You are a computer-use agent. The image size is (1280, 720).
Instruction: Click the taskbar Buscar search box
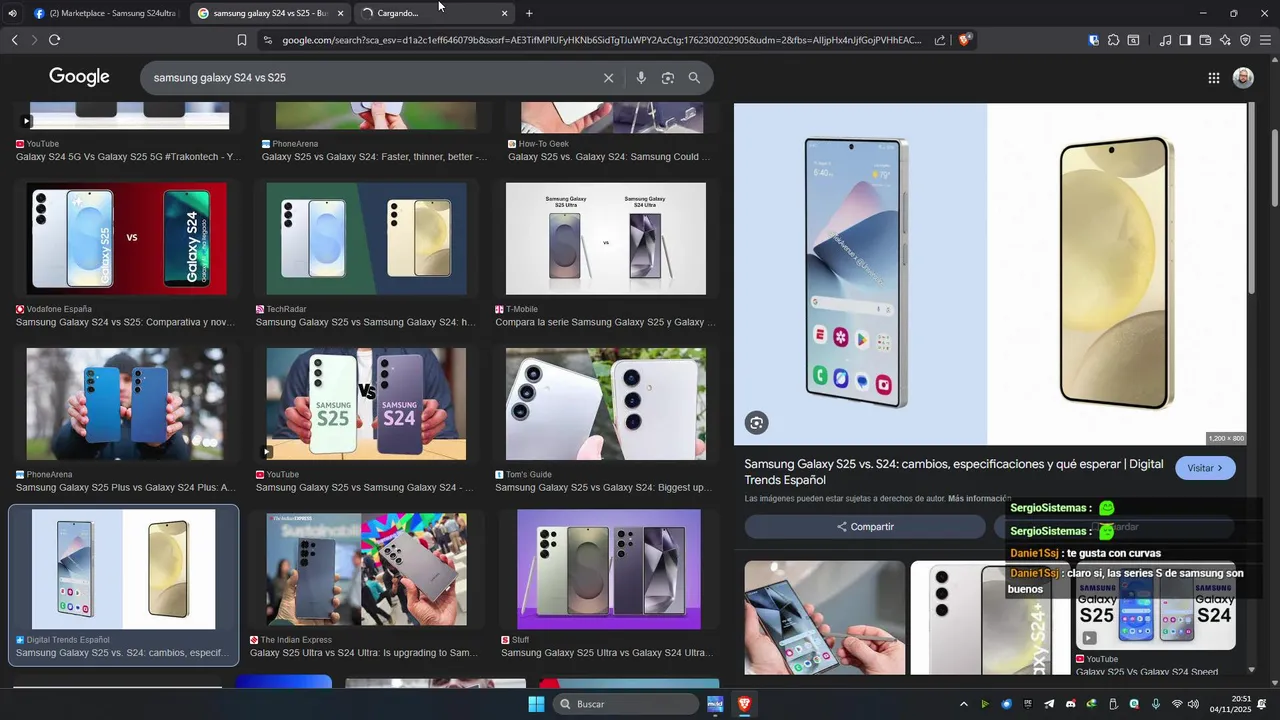point(626,704)
